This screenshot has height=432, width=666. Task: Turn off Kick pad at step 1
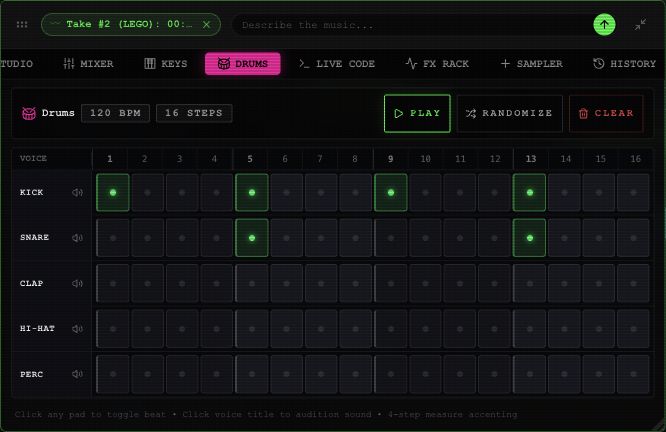[x=113, y=192]
